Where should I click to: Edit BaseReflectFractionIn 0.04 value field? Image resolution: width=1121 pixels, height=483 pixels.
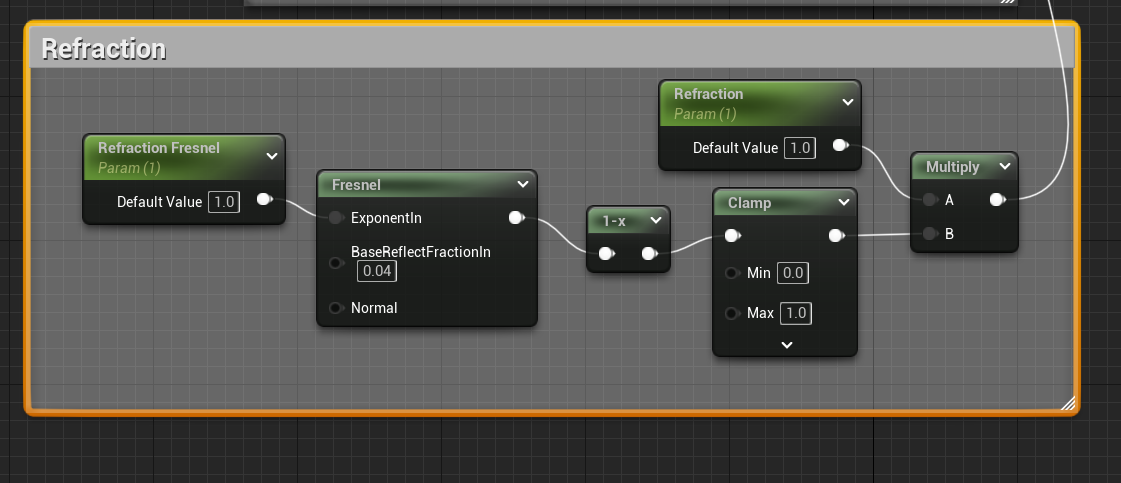click(376, 272)
